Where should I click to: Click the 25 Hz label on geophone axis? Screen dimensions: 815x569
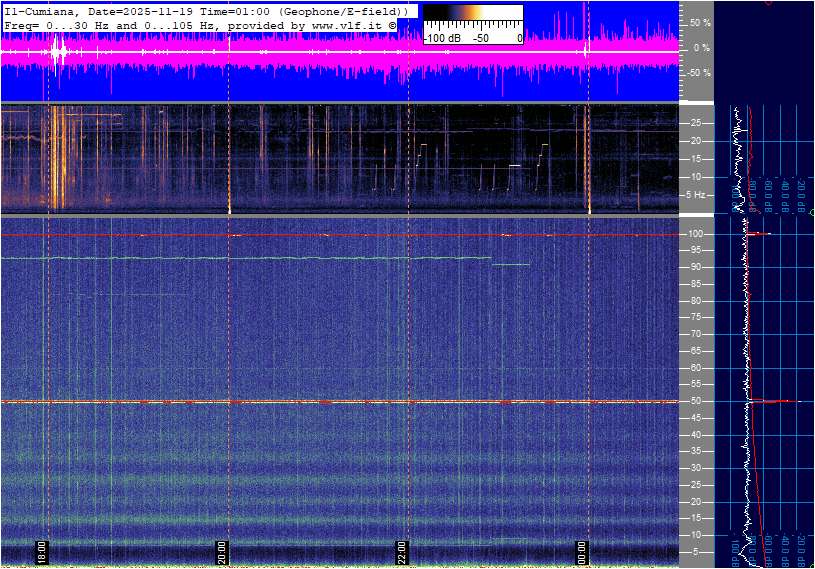click(x=697, y=123)
